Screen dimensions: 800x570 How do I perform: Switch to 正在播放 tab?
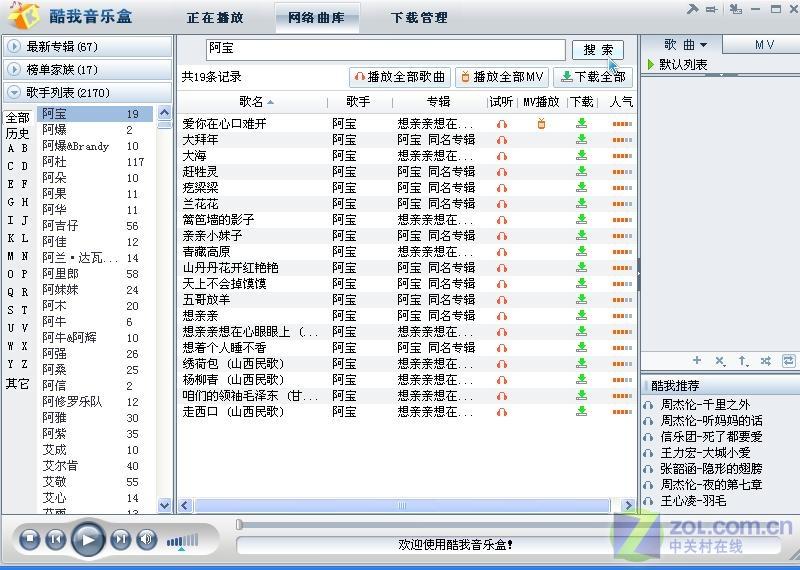(215, 17)
